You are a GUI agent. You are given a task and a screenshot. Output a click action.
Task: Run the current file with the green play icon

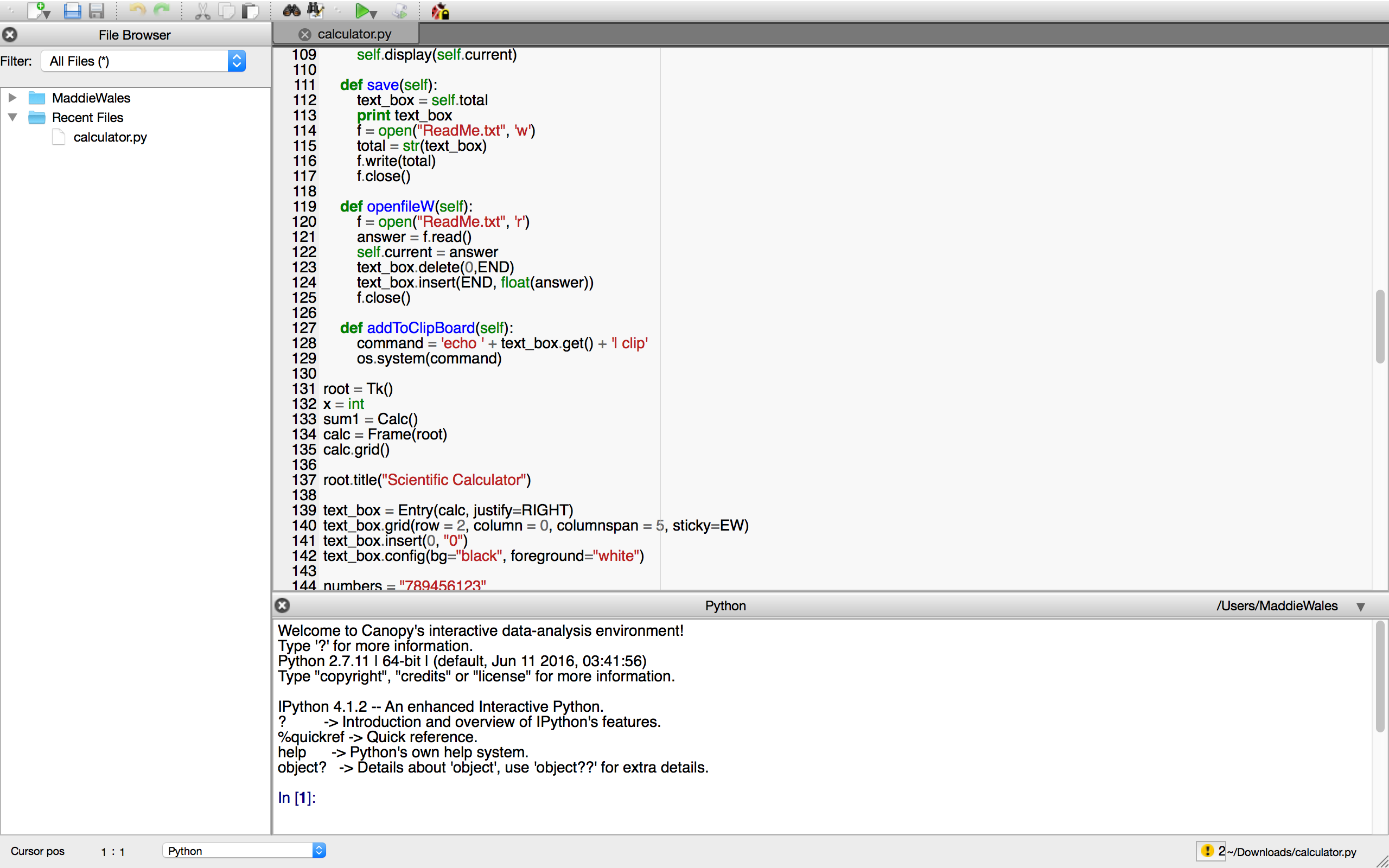(361, 10)
